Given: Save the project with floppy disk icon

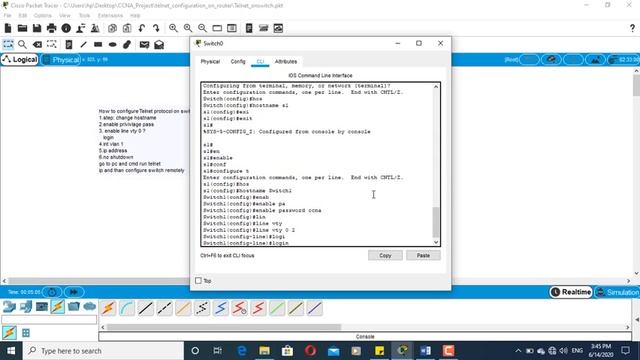Looking at the screenshot, I should point(37,28).
